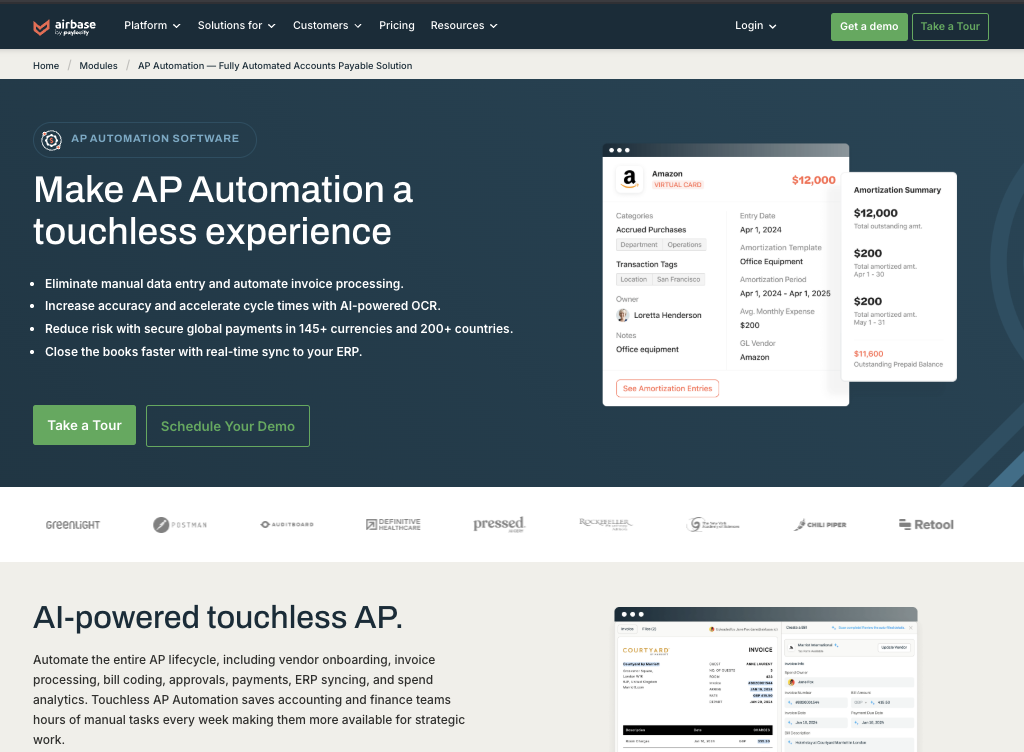The height and width of the screenshot is (752, 1024).
Task: Open the Modules breadcrumb link
Action: pyautogui.click(x=99, y=66)
